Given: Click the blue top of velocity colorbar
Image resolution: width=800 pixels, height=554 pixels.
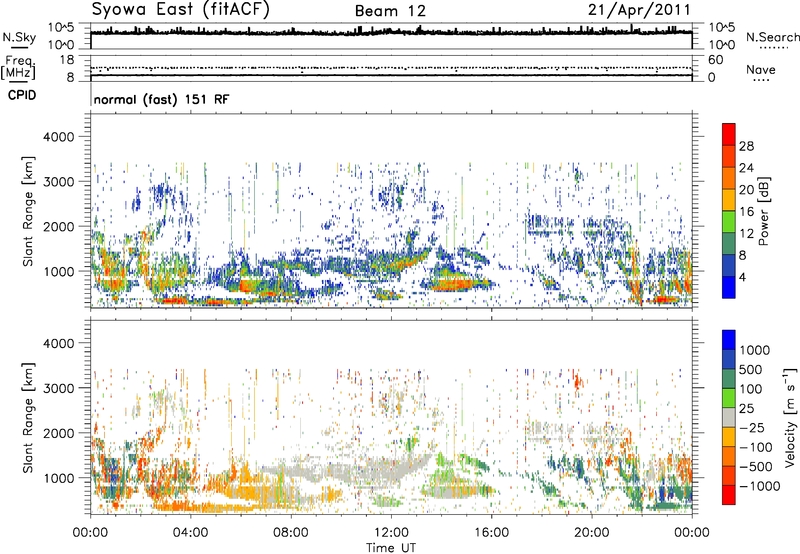Looking at the screenshot, I should pyautogui.click(x=729, y=339).
